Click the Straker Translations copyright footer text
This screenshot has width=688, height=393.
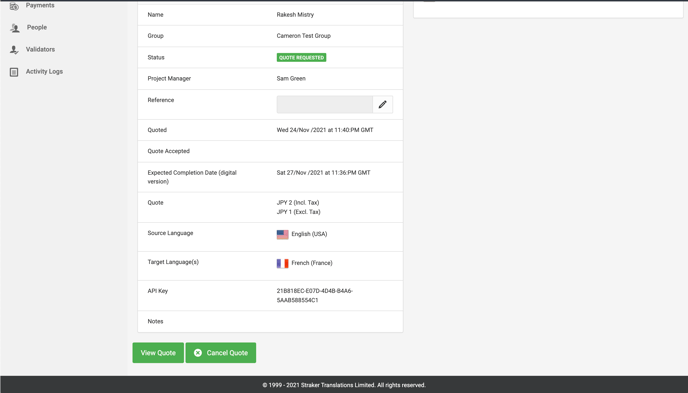pos(344,385)
